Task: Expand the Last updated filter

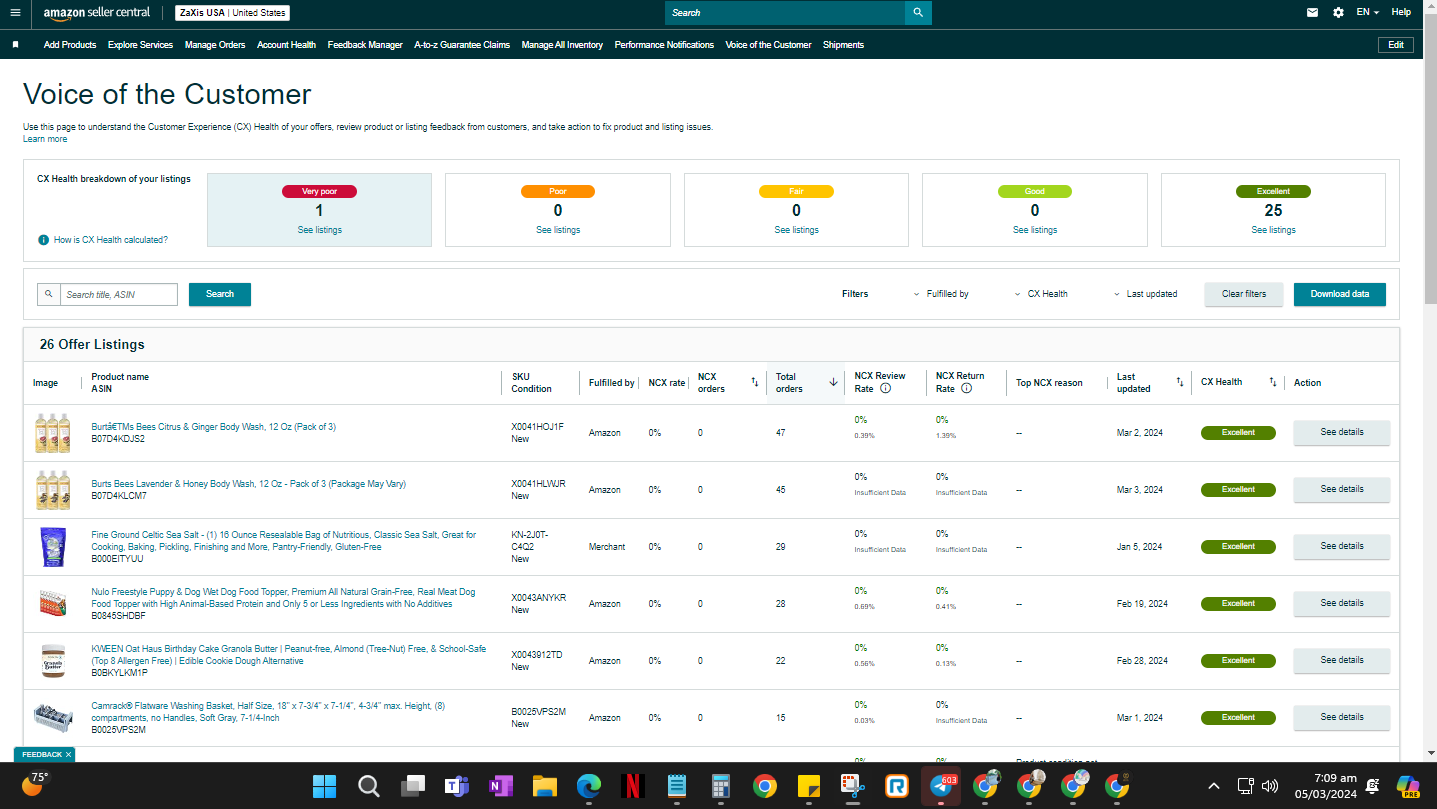Action: [1145, 294]
